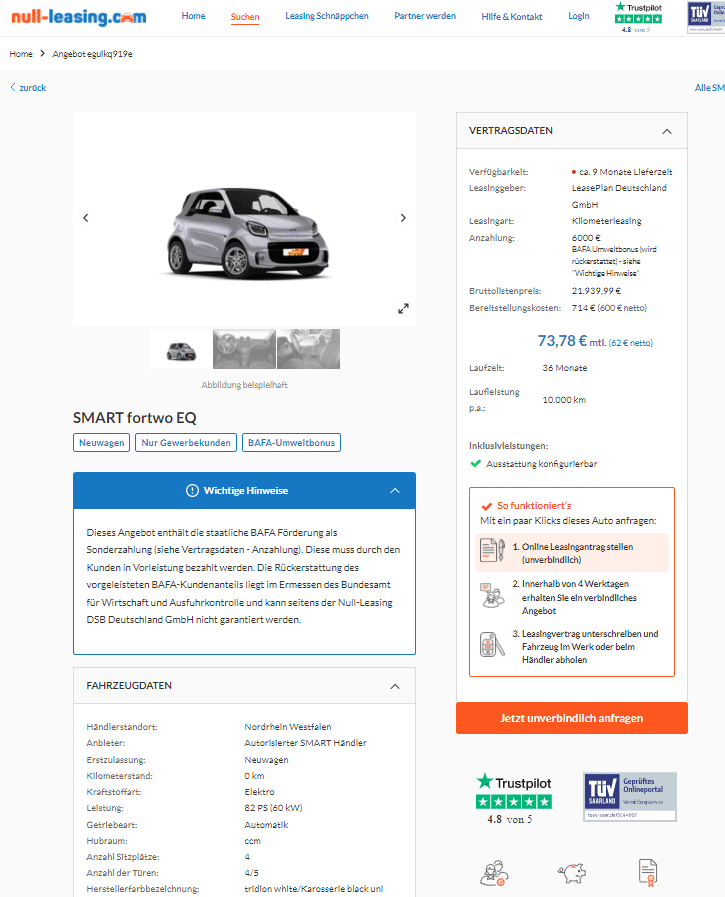The image size is (725, 897).
Task: Collapse the Wichtige Hinweise section
Action: click(x=395, y=491)
